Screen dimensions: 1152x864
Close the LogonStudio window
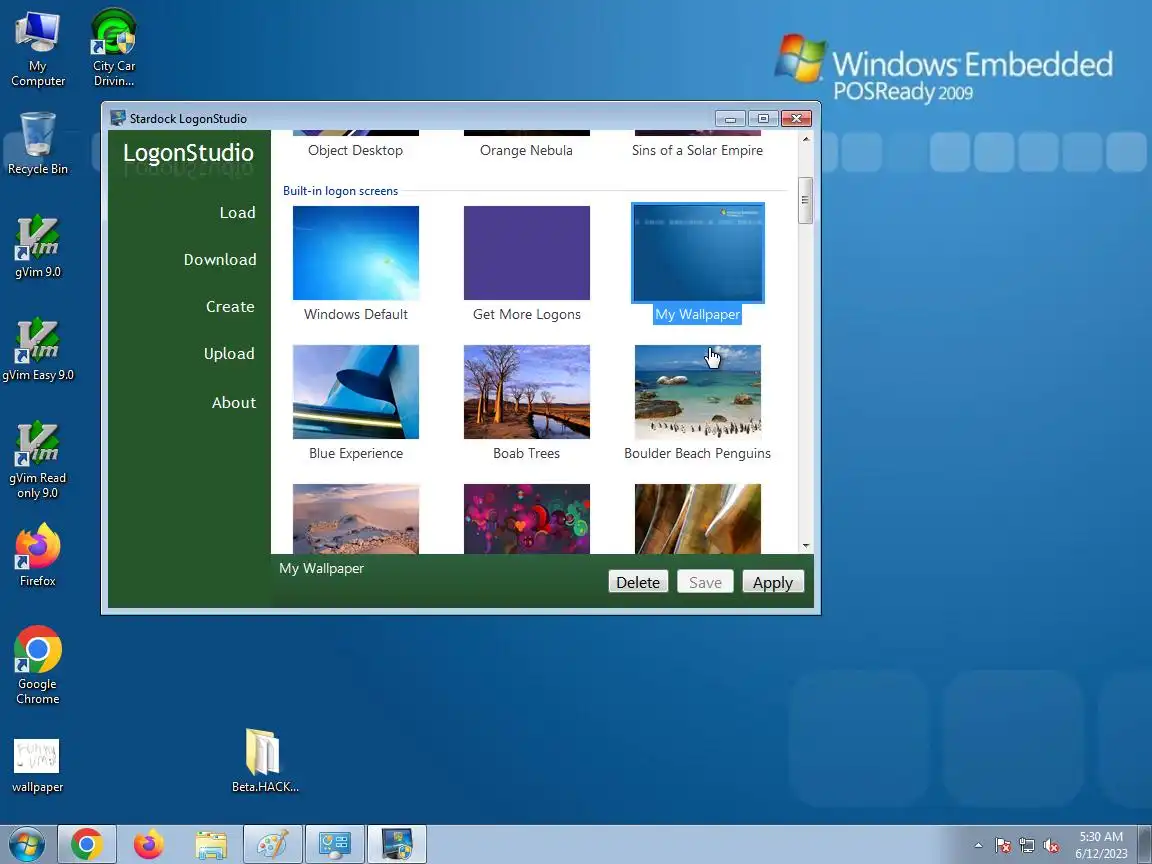coord(796,118)
